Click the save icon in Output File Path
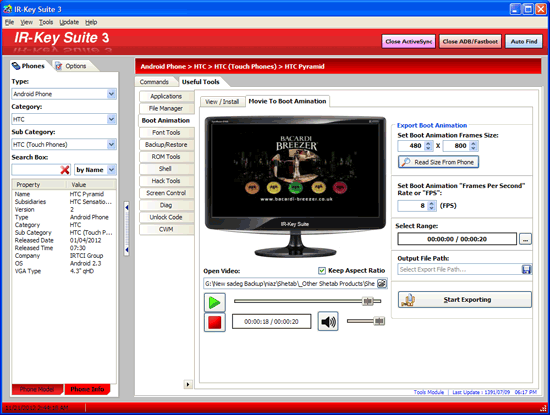Image resolution: width=550 pixels, height=415 pixels. [526, 269]
